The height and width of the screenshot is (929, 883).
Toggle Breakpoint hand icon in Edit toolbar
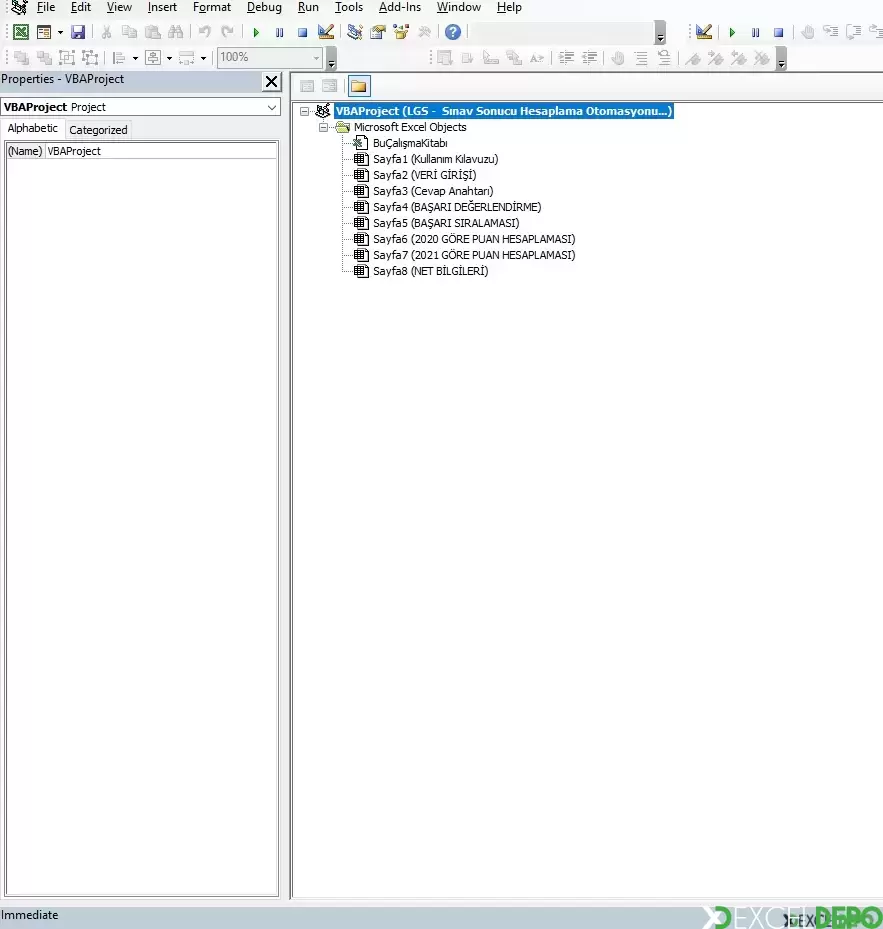pyautogui.click(x=618, y=57)
